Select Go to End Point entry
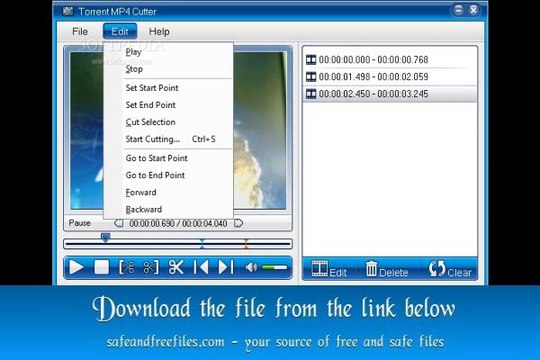The height and width of the screenshot is (360, 540). (x=169, y=175)
